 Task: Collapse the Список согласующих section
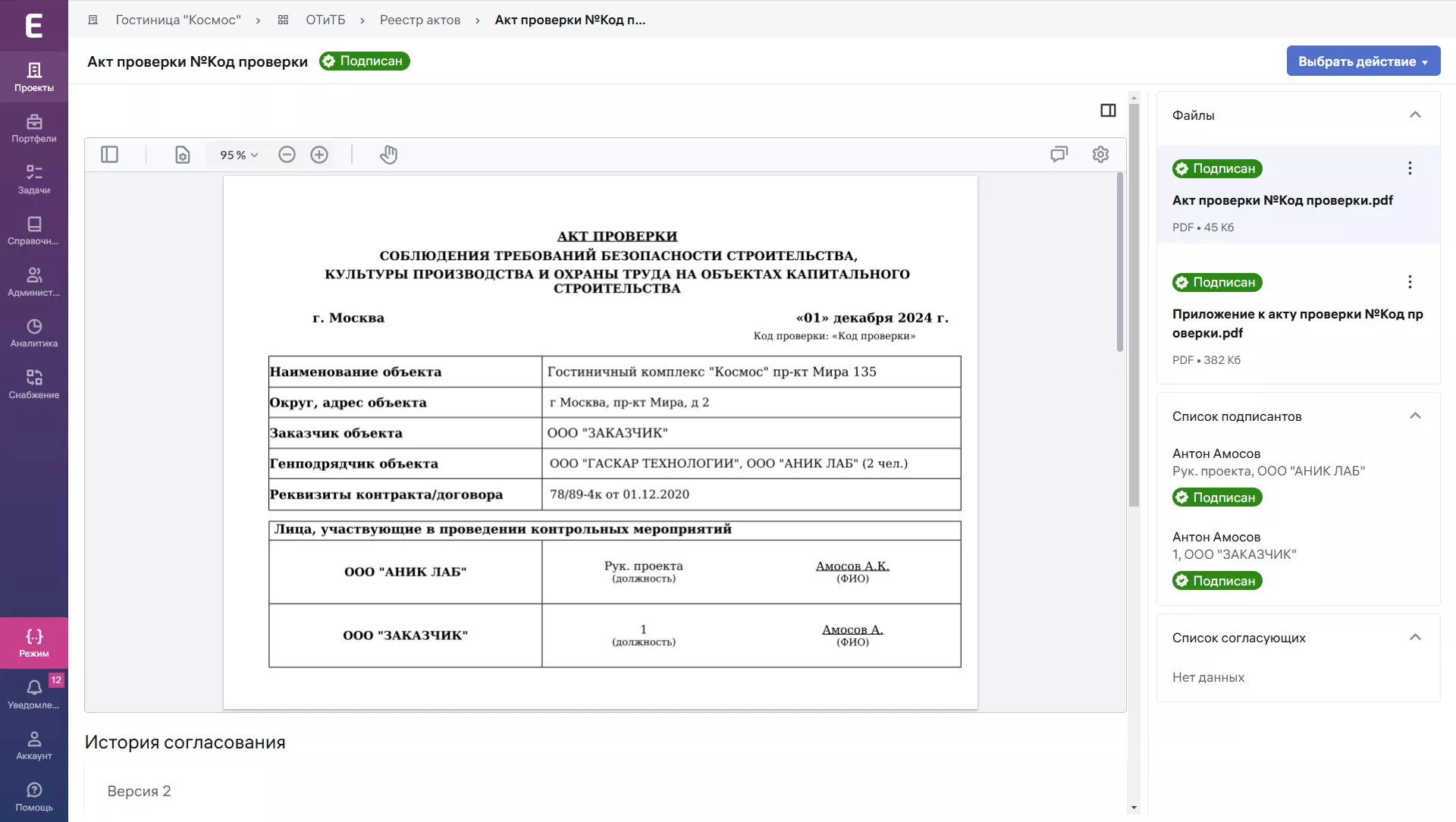click(1414, 637)
